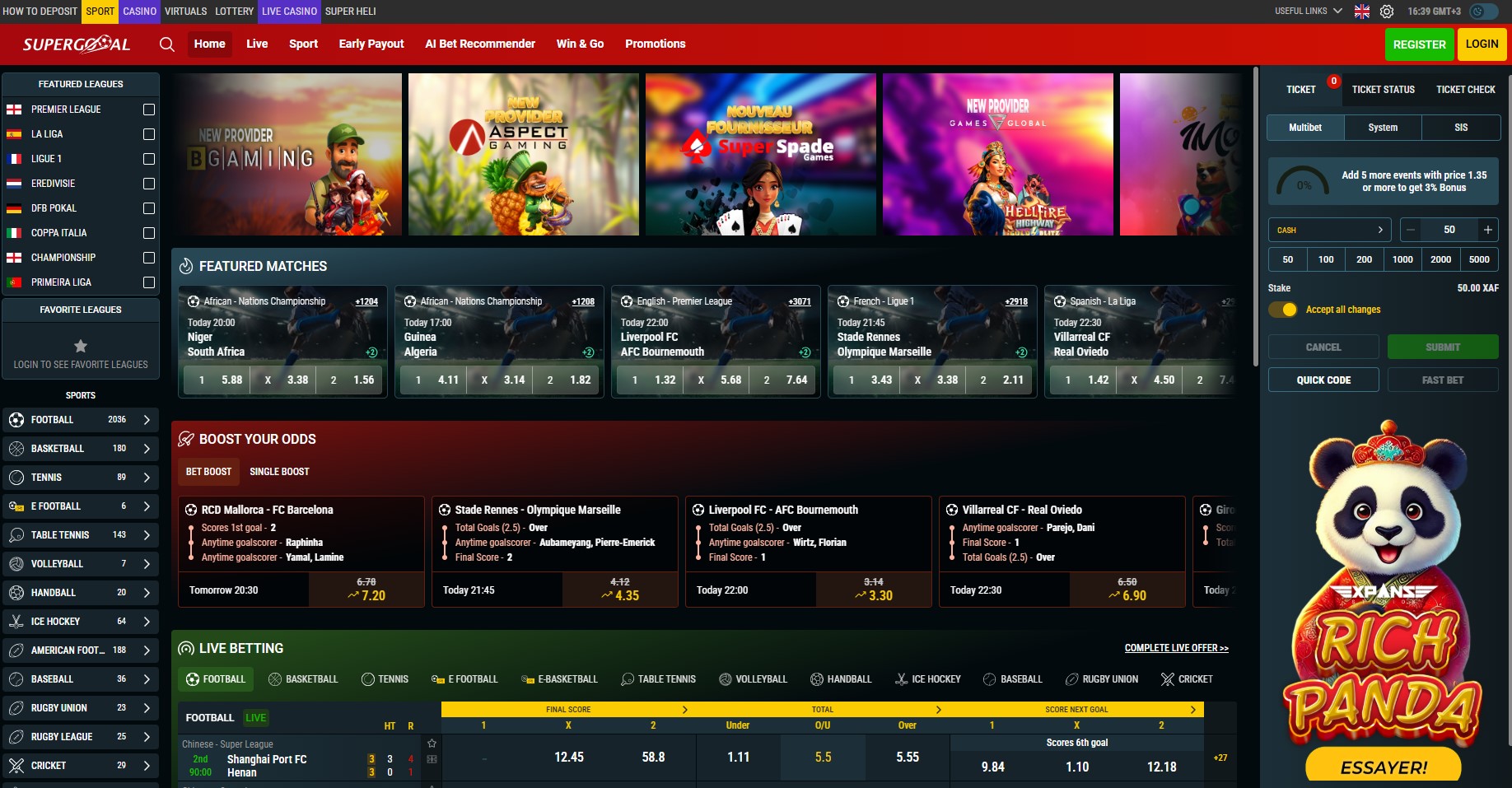Click the Cricket icon in live betting
Screen dimensions: 1512x788
click(x=1168, y=679)
